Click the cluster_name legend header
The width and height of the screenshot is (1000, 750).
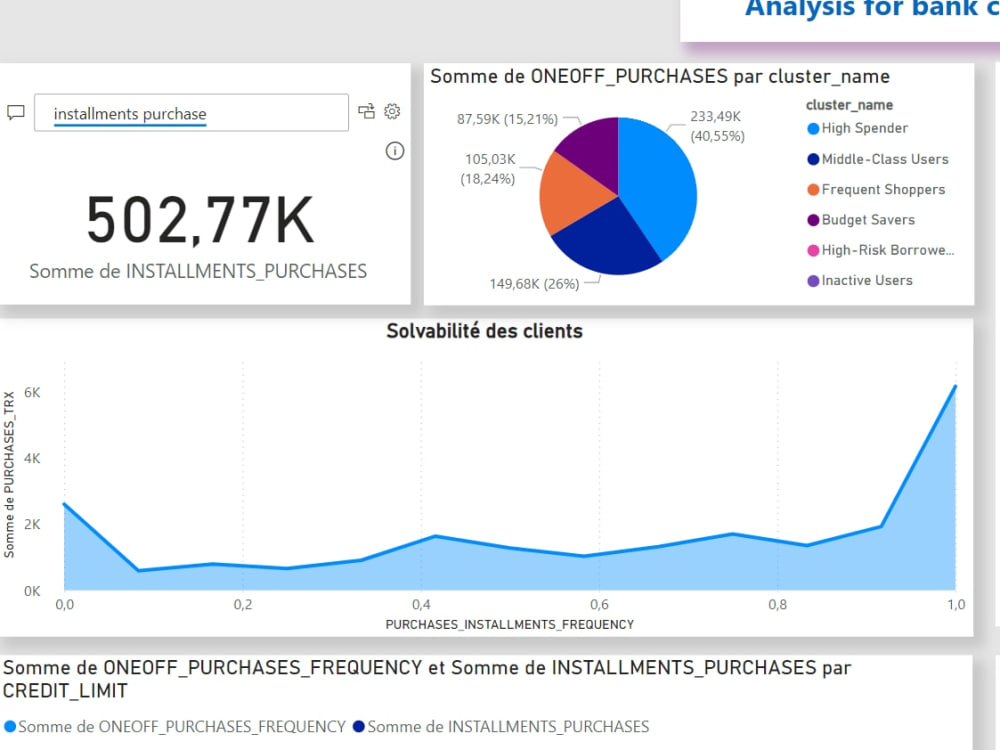(849, 105)
